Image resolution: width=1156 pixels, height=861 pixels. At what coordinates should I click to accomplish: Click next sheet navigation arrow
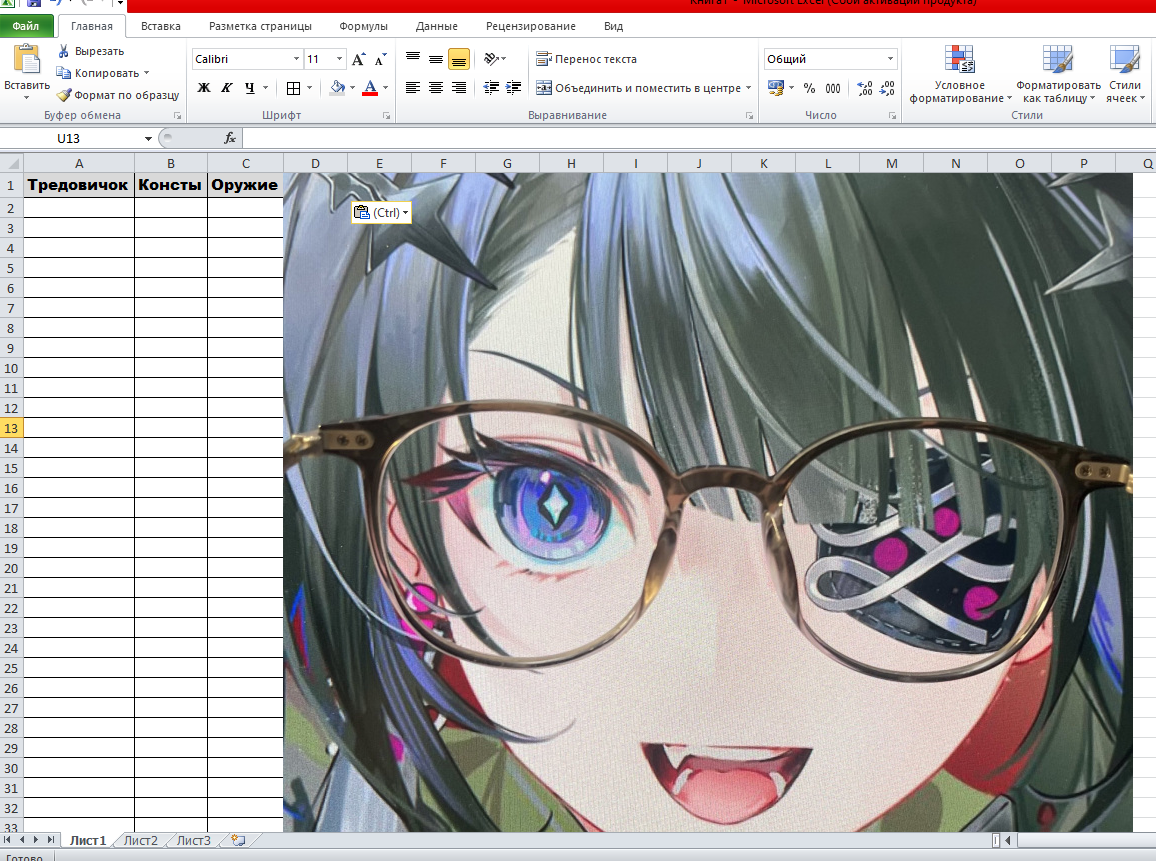point(36,840)
